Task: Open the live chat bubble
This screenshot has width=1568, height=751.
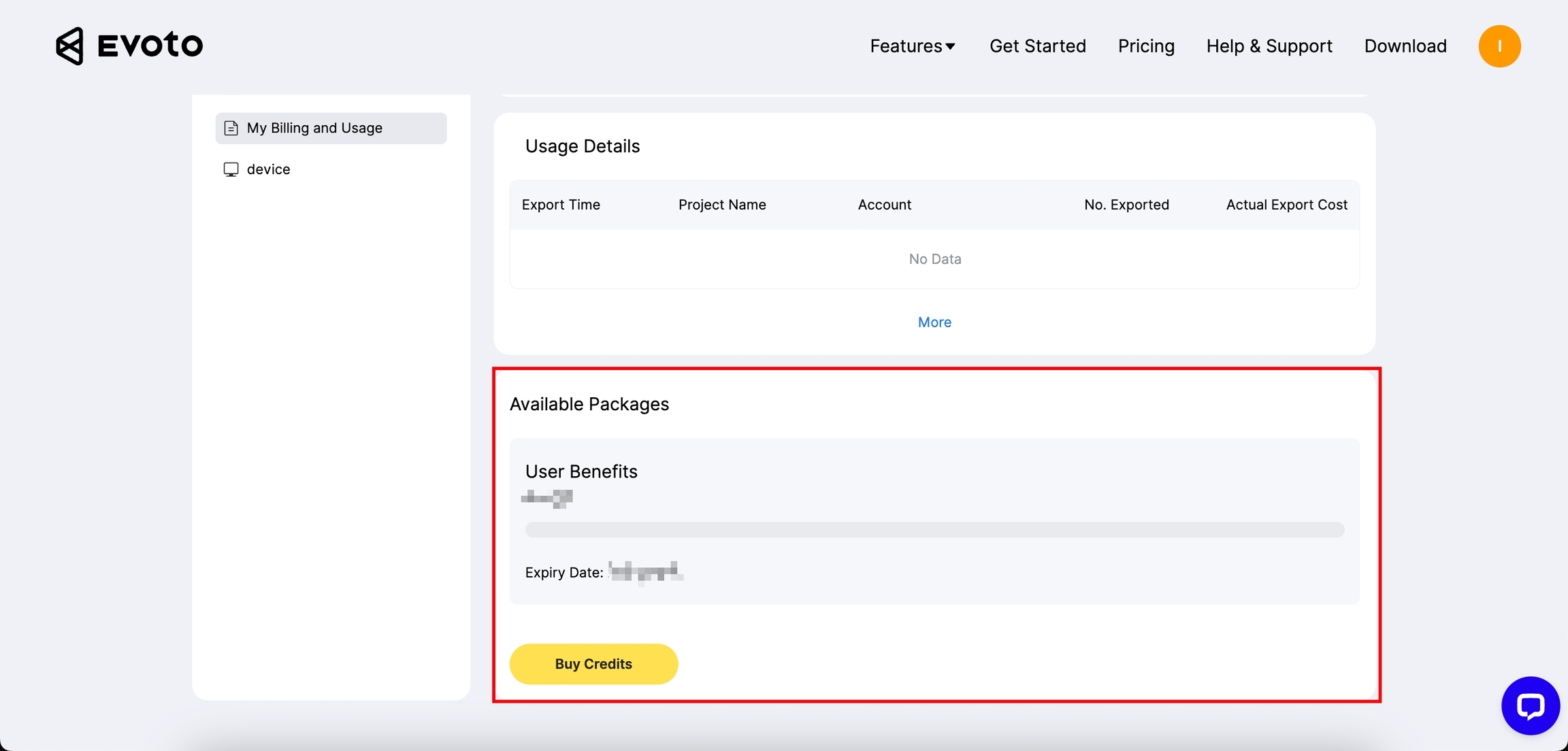Action: tap(1530, 706)
